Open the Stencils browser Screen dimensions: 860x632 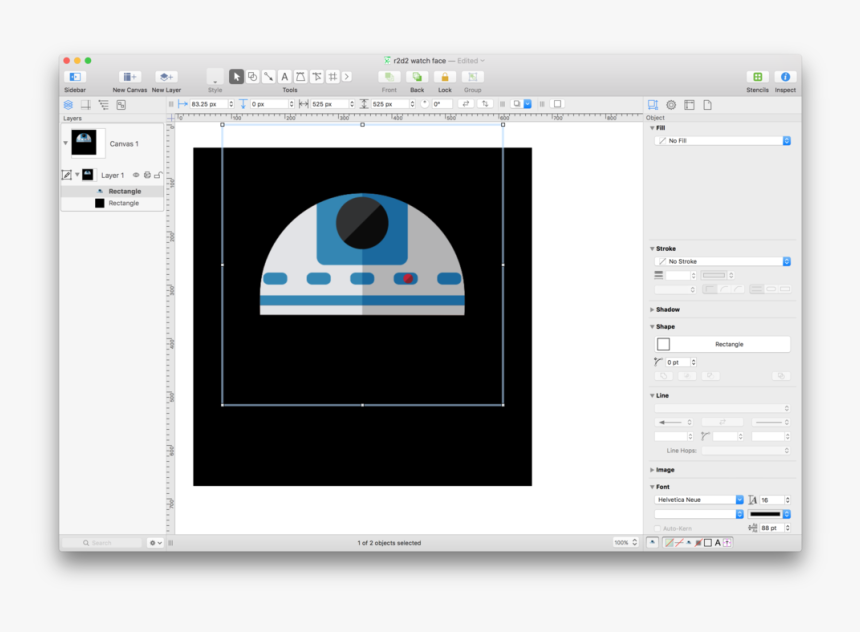click(x=757, y=77)
